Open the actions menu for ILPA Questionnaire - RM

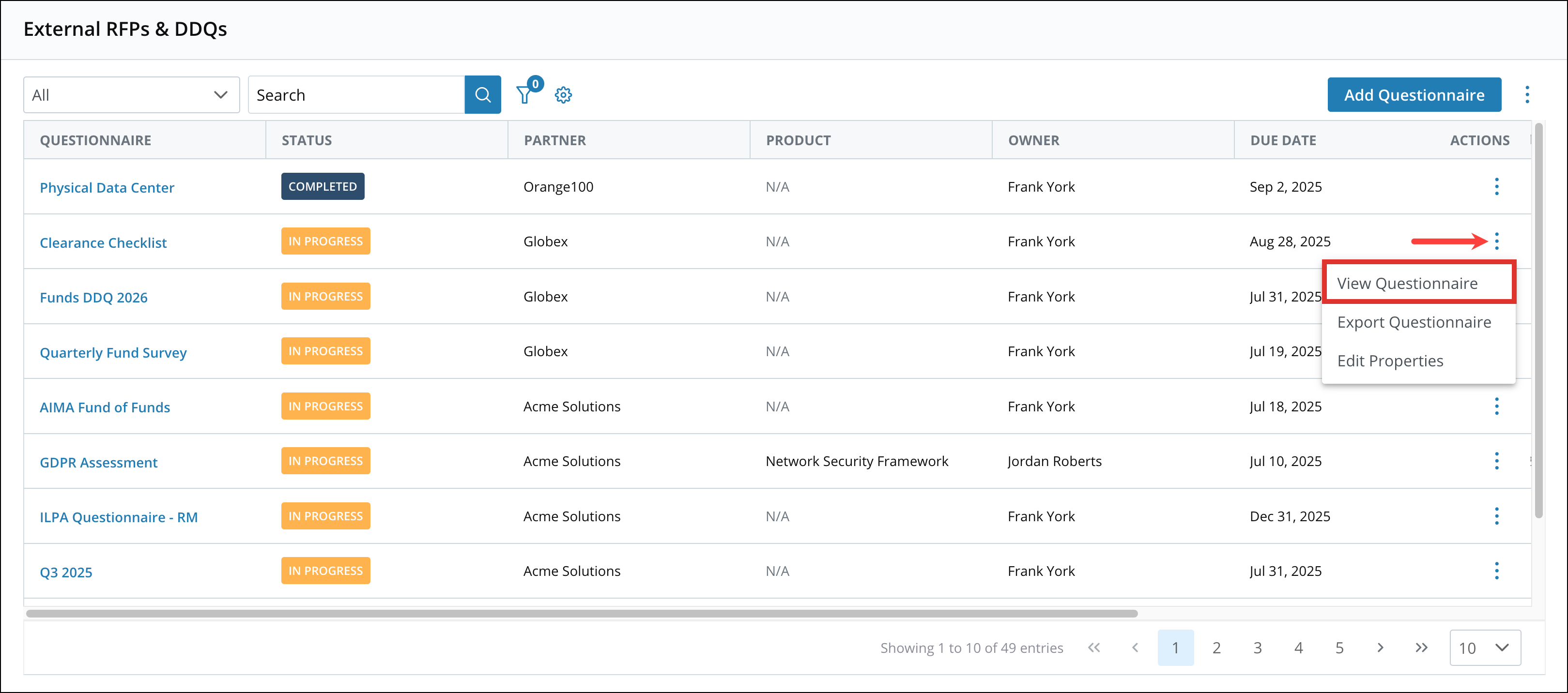(1497, 516)
